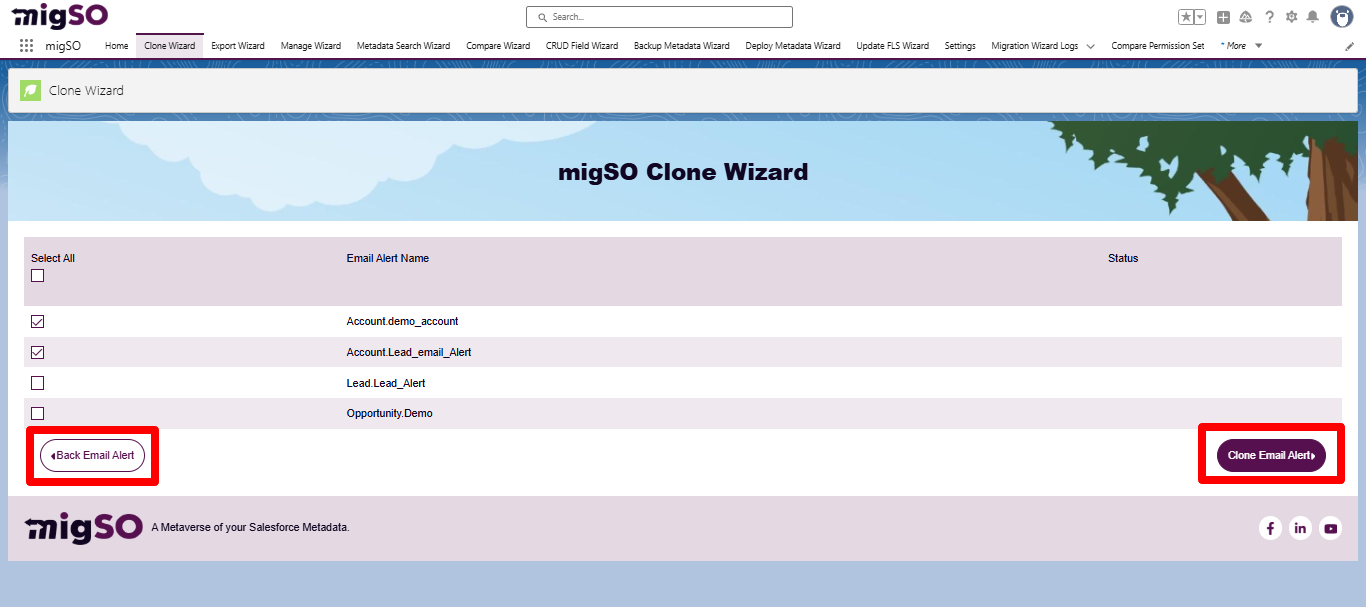View notifications bell icon

(x=1313, y=17)
